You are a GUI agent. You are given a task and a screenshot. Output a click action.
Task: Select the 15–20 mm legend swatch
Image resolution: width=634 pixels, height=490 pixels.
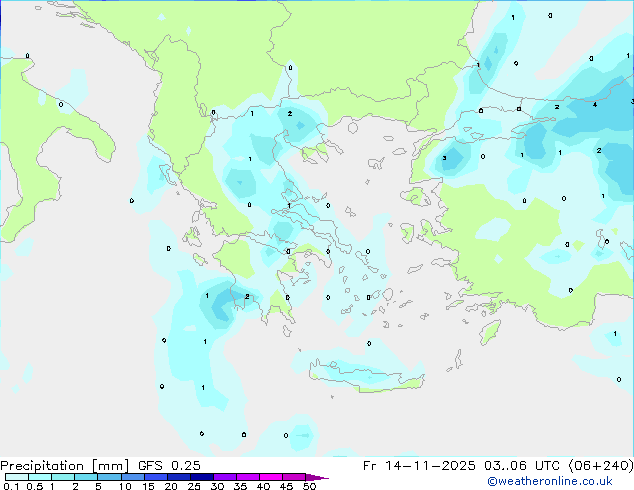(x=155, y=477)
